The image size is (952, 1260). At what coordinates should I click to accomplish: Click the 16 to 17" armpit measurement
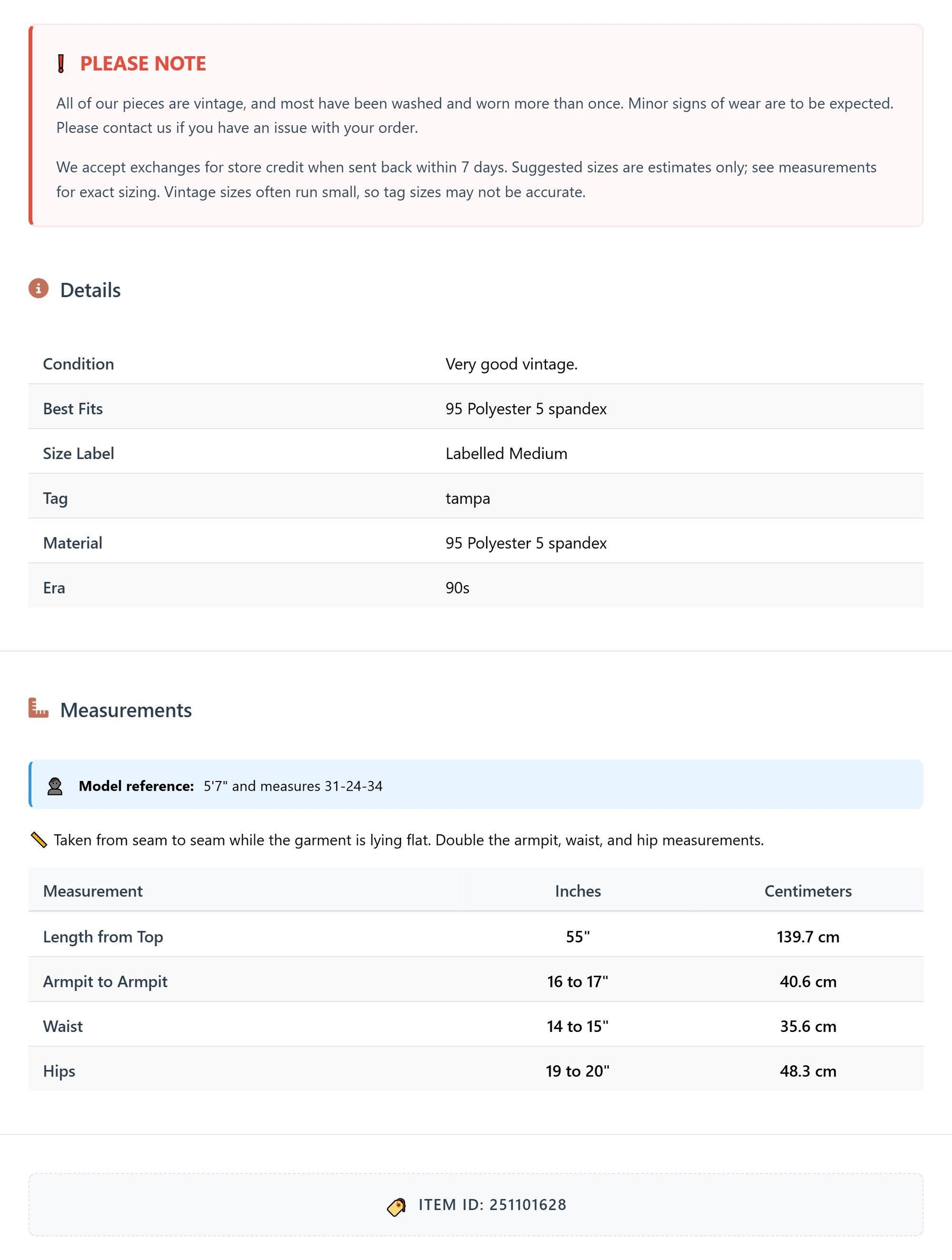pyautogui.click(x=578, y=982)
